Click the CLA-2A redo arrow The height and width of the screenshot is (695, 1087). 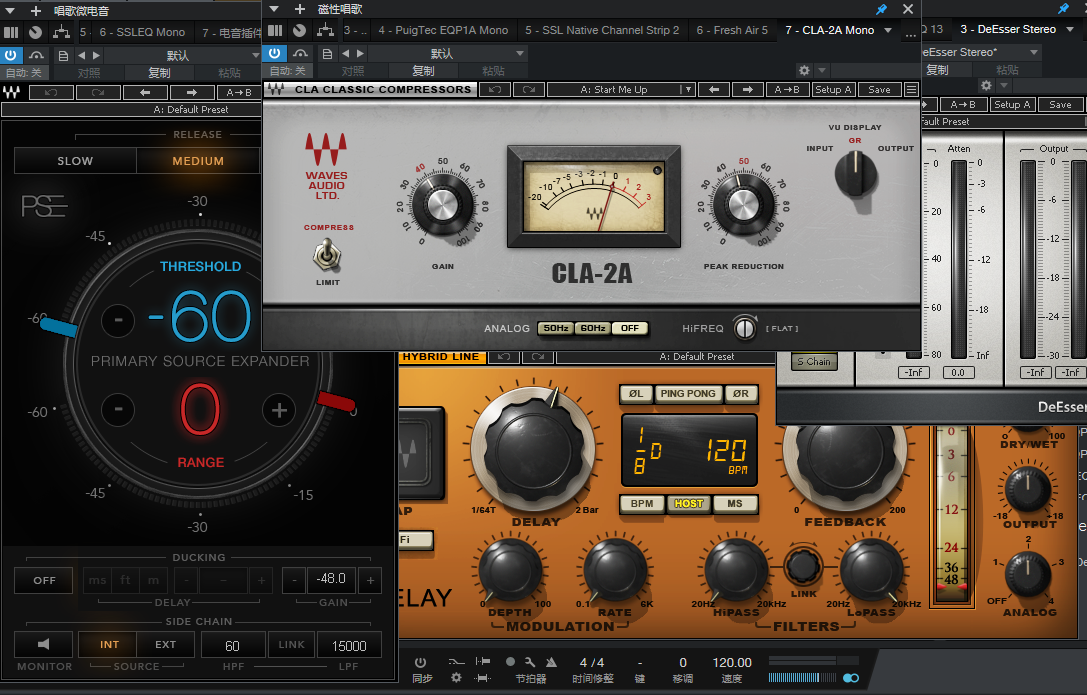529,89
